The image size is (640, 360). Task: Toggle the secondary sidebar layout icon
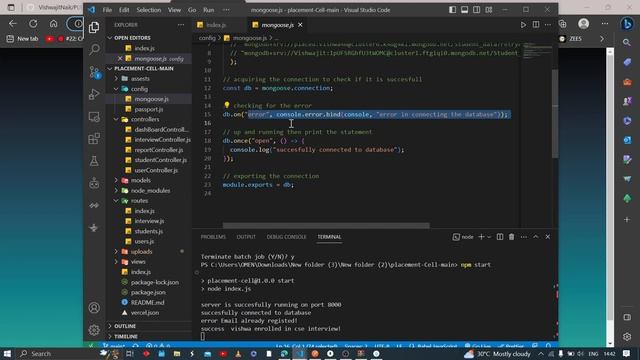(476, 10)
